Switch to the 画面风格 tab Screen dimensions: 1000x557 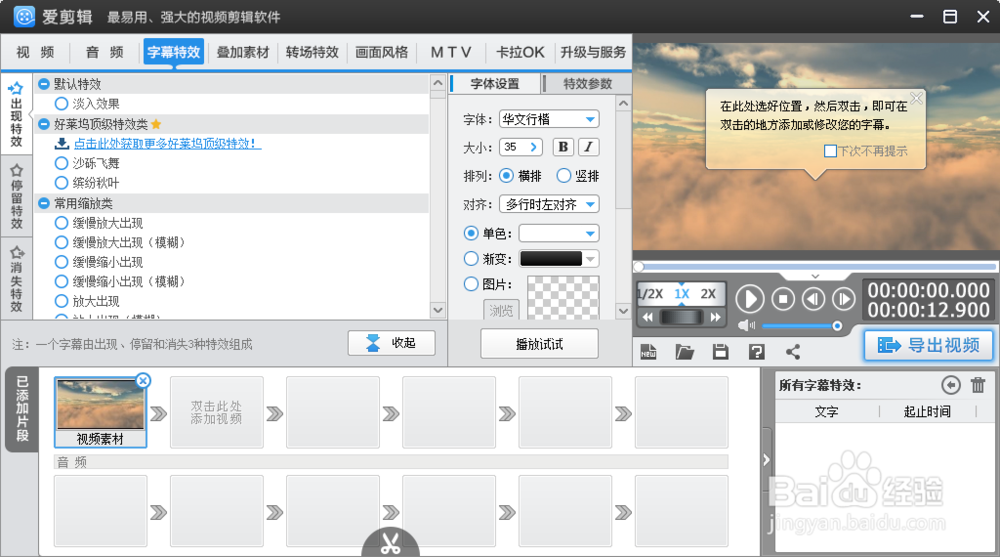tap(381, 52)
